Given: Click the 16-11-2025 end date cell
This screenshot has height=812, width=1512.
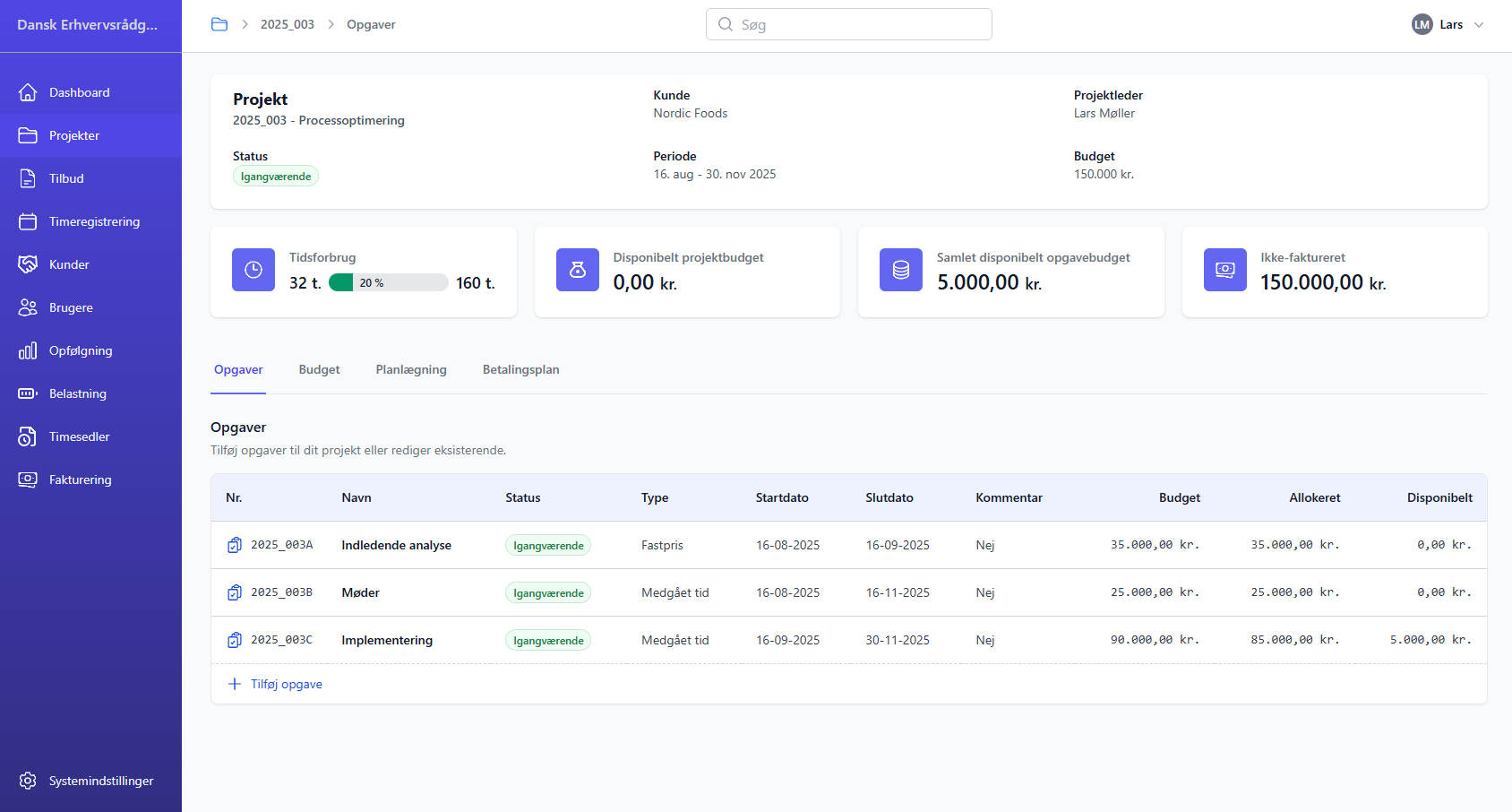Looking at the screenshot, I should (x=898, y=592).
